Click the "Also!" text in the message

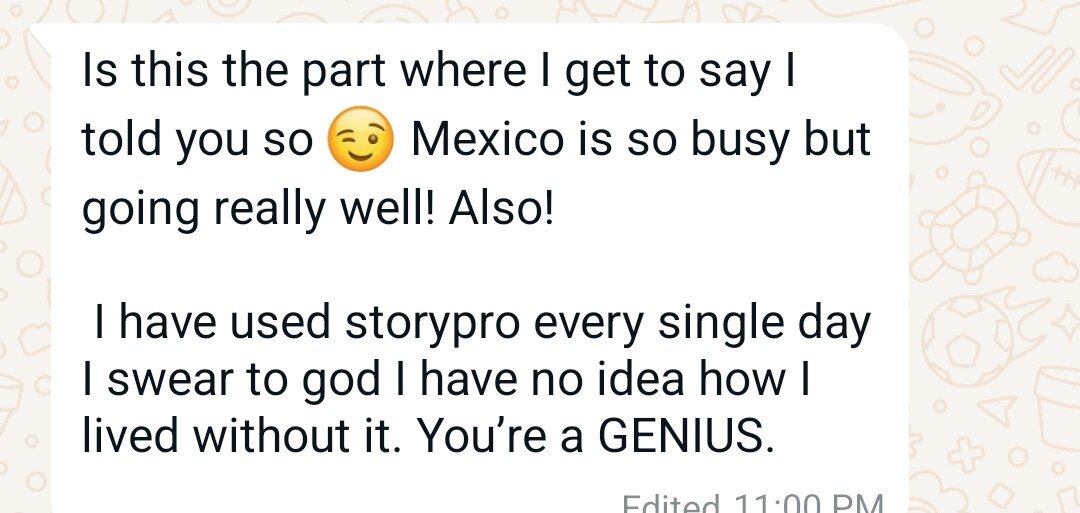[501, 207]
